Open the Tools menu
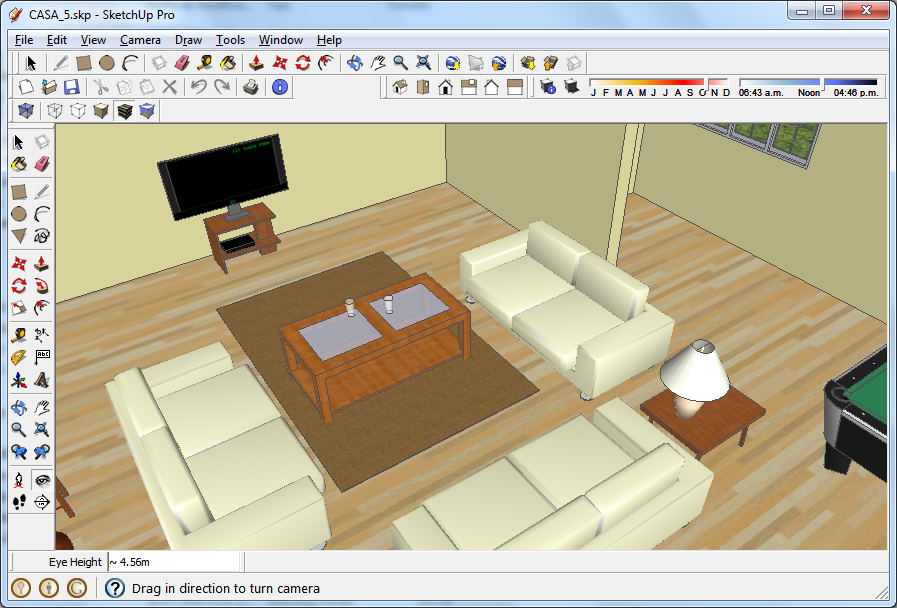Screen dimensions: 897x608 pyautogui.click(x=230, y=40)
